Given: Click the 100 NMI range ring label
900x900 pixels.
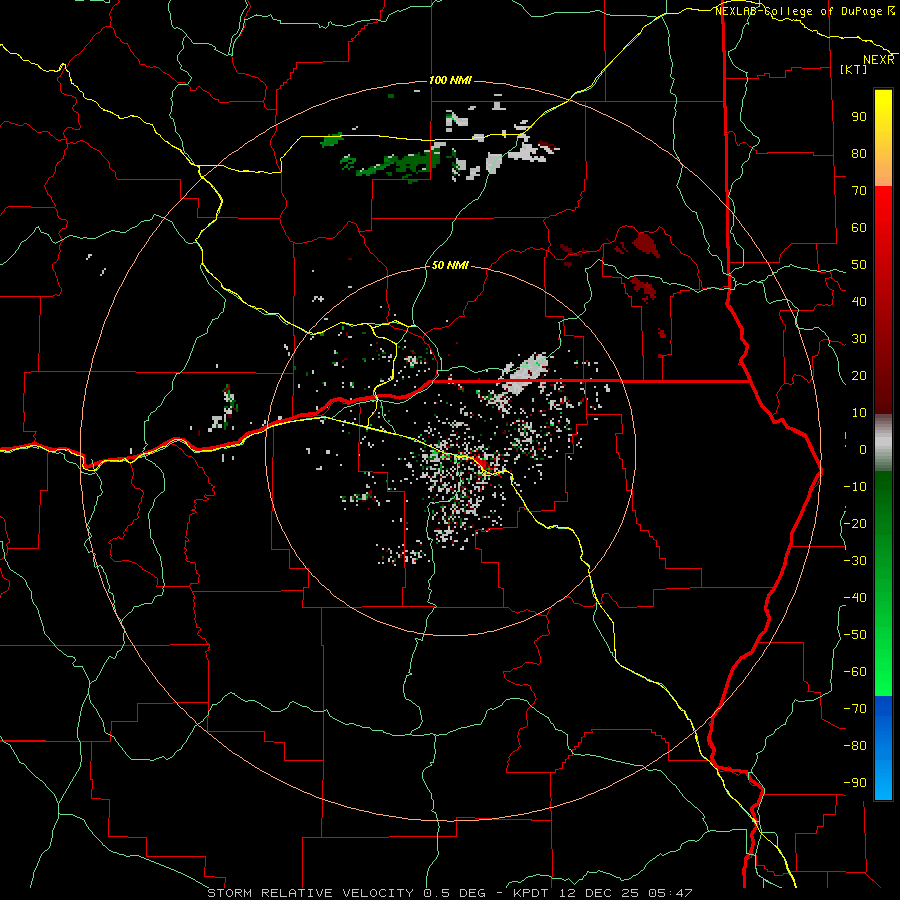Looking at the screenshot, I should click(450, 80).
